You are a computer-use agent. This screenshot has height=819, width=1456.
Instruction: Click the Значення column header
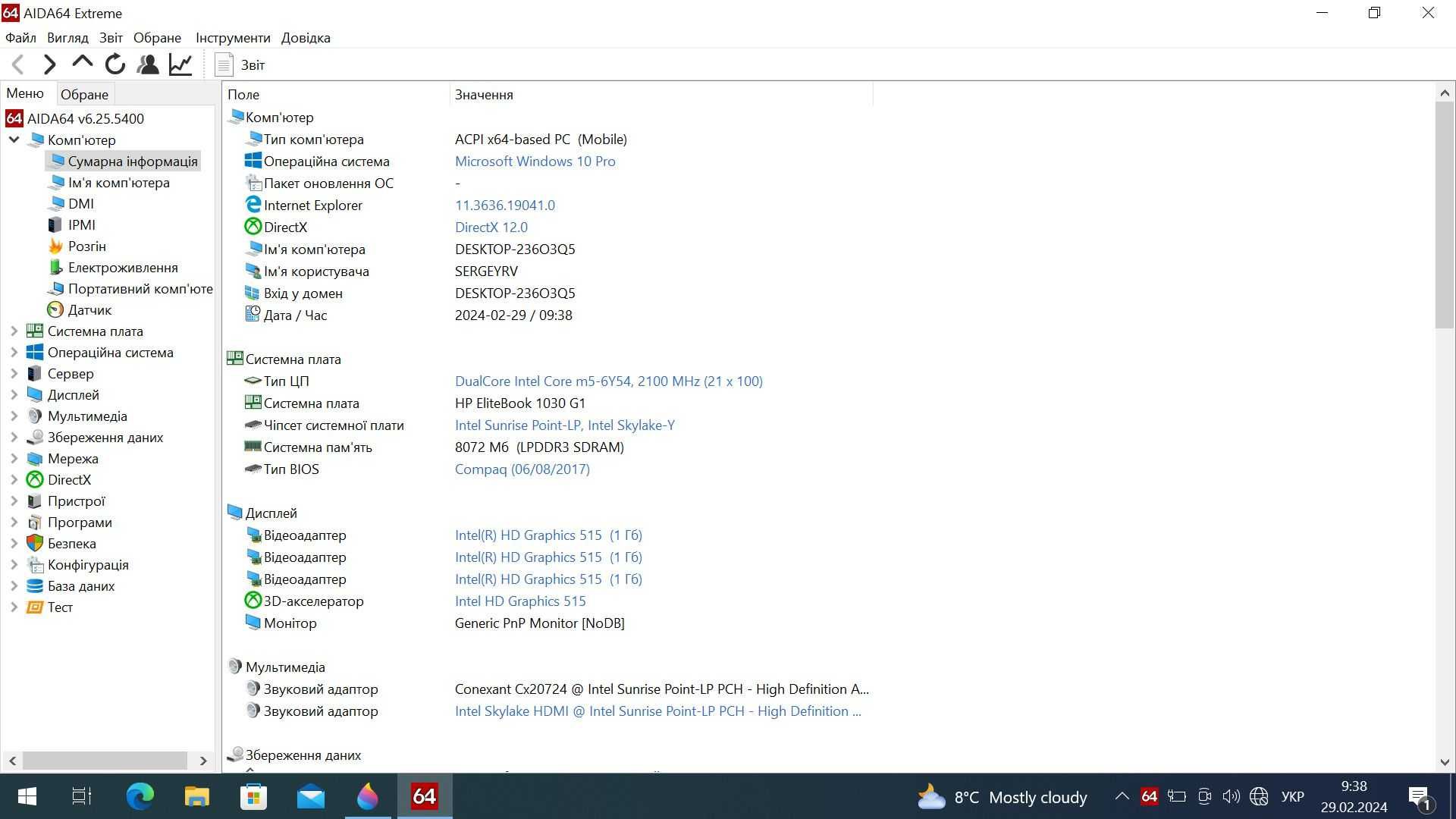pos(661,94)
